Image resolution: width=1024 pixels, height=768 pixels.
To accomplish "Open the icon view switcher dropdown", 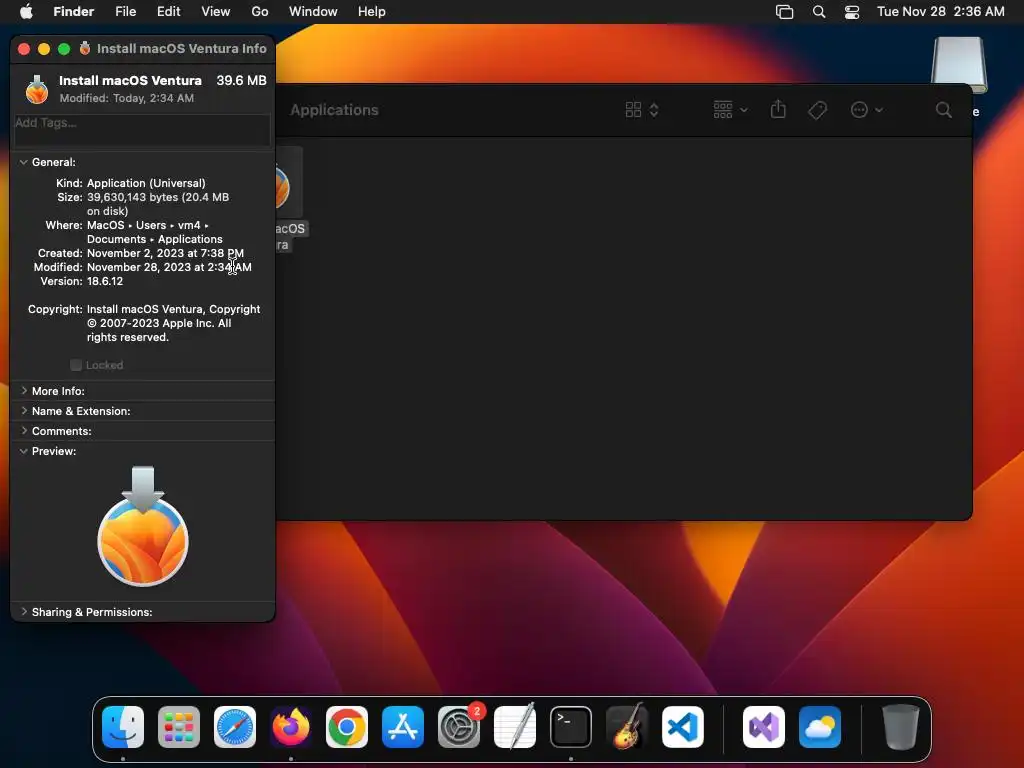I will point(642,110).
